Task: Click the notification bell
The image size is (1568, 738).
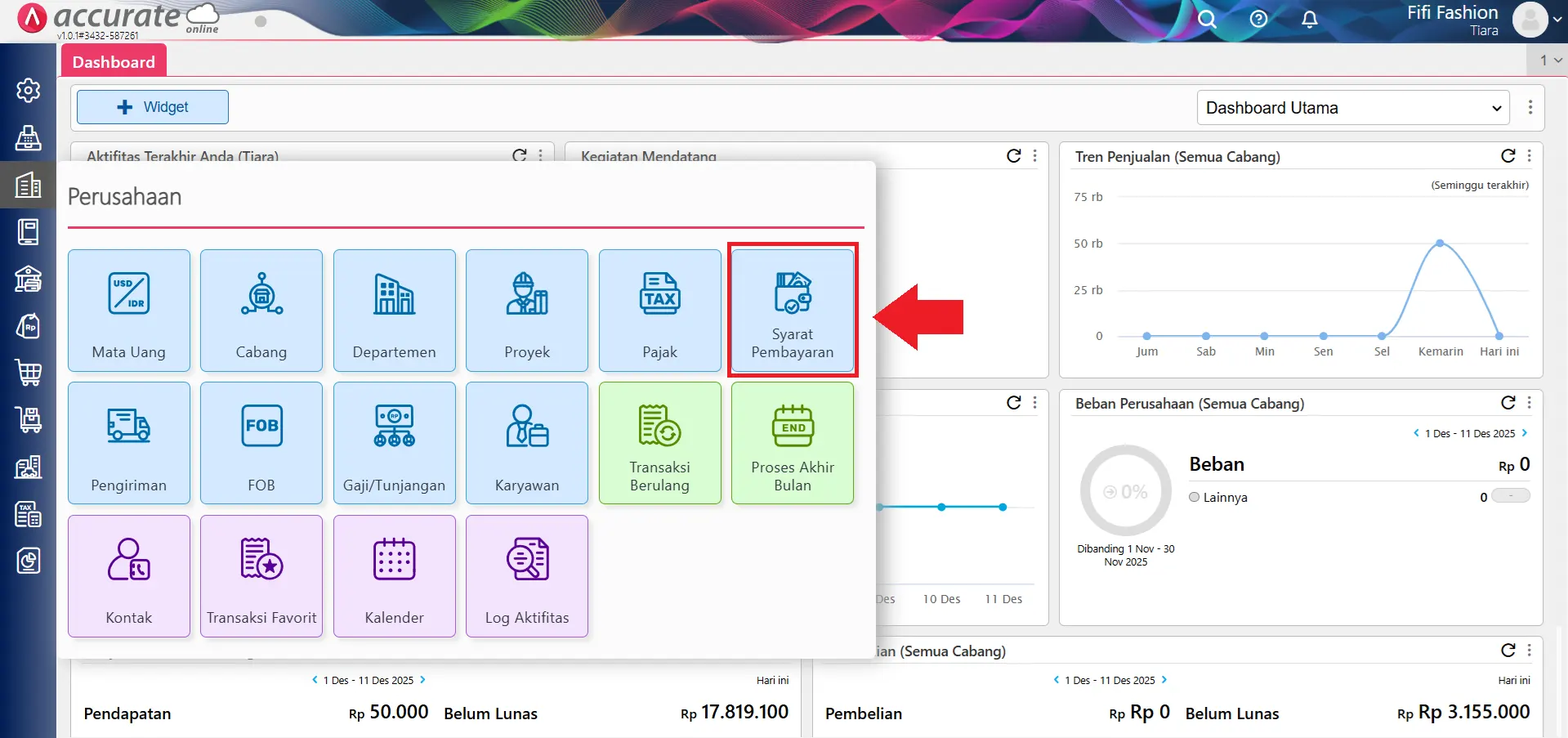Action: 1308,20
